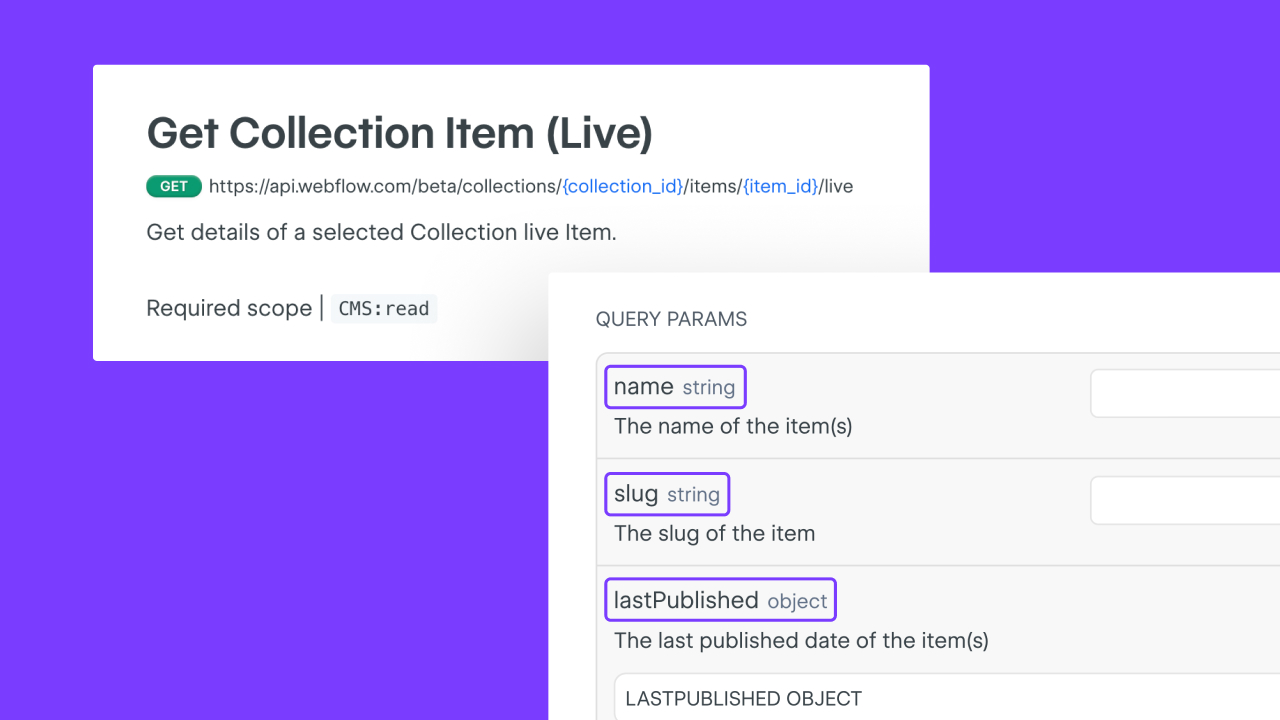The image size is (1280, 720).
Task: Click the Get Collection Item (Live) heading
Action: click(x=399, y=133)
